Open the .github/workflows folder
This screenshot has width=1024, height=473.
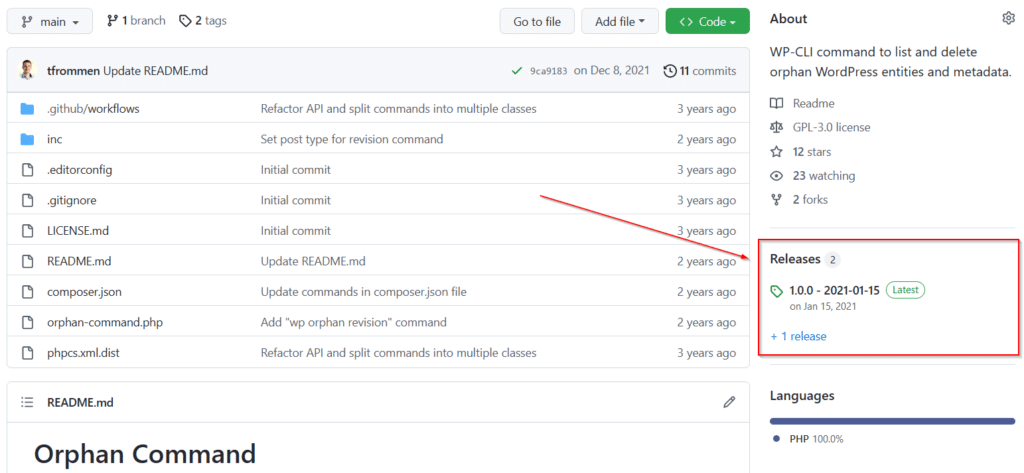93,109
